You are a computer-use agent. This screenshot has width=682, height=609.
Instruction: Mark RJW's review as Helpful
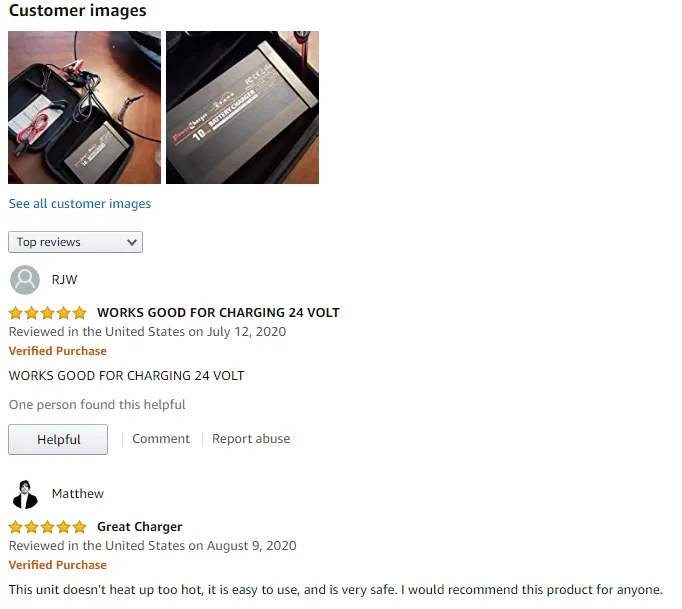[58, 439]
